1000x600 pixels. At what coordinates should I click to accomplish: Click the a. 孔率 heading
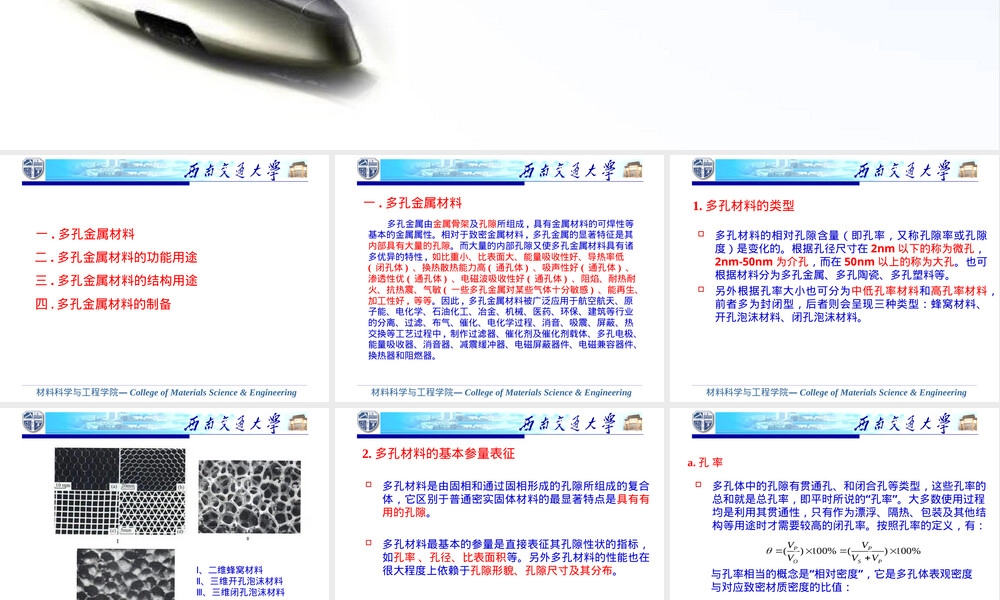[705, 463]
